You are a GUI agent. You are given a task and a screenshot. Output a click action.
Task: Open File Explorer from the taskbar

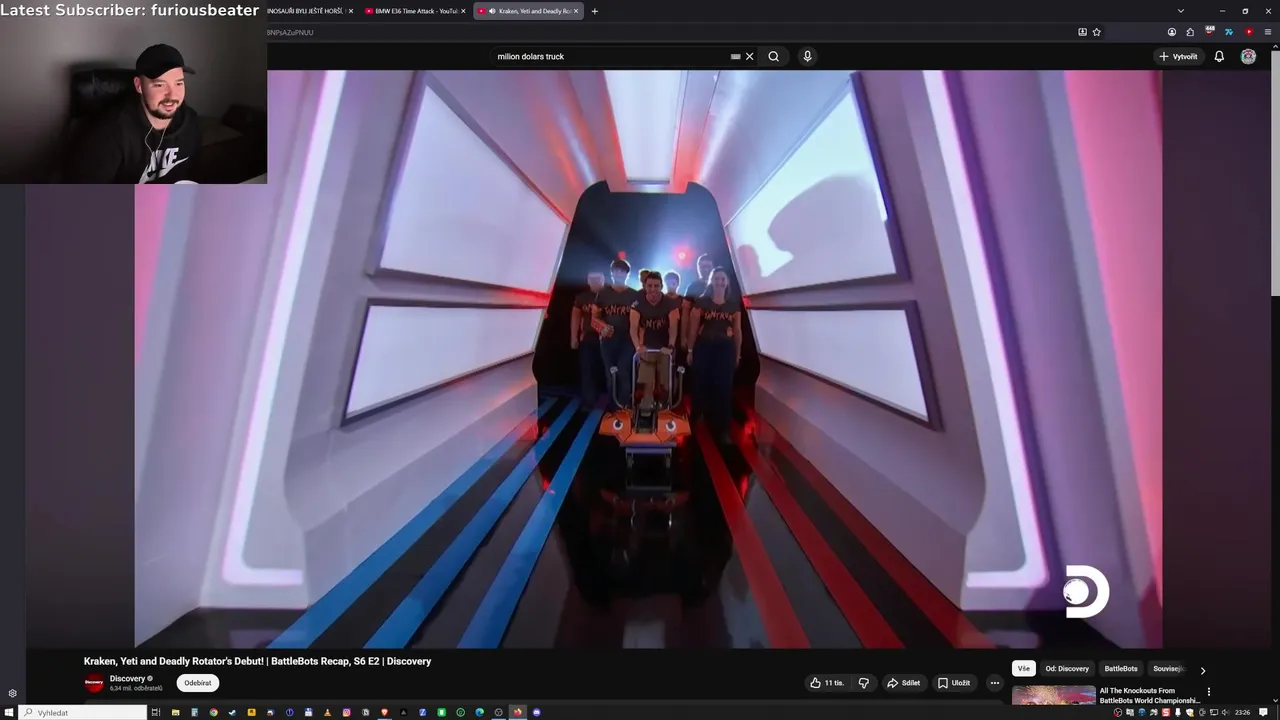pyautogui.click(x=175, y=712)
